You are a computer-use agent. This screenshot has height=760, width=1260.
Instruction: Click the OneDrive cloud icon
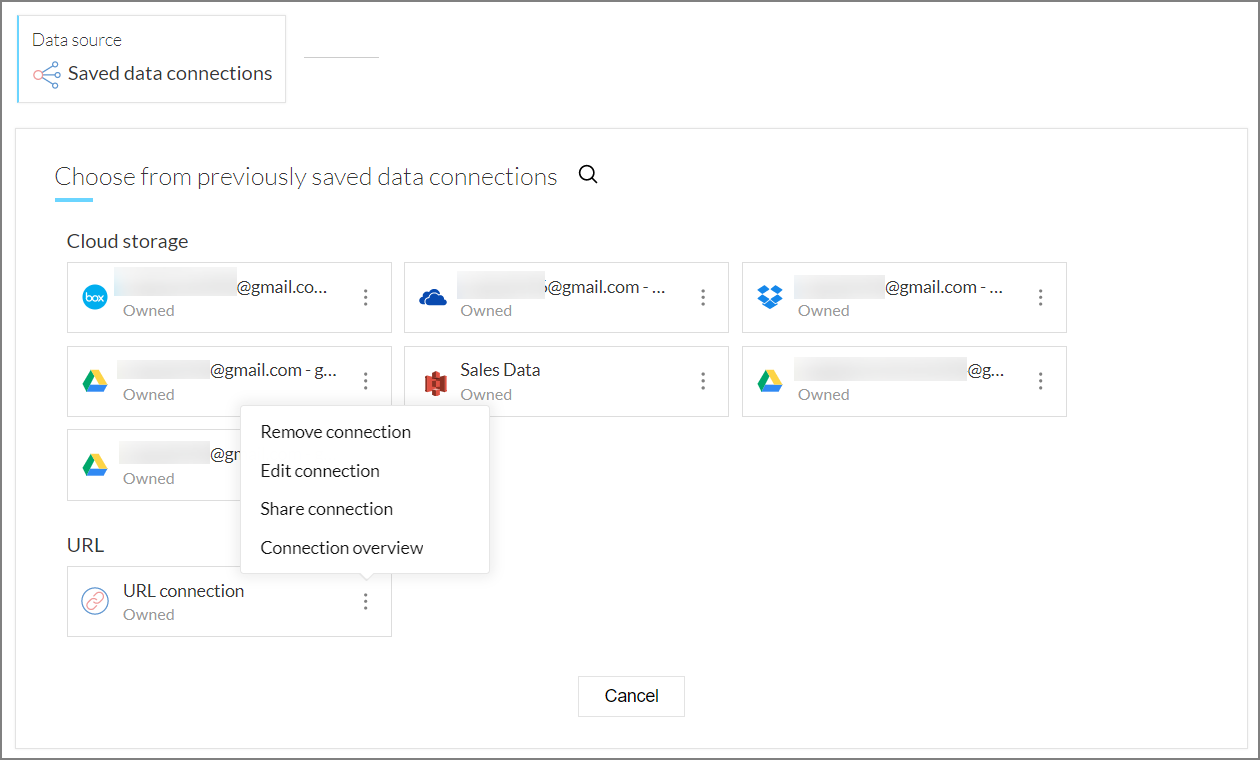pos(433,297)
